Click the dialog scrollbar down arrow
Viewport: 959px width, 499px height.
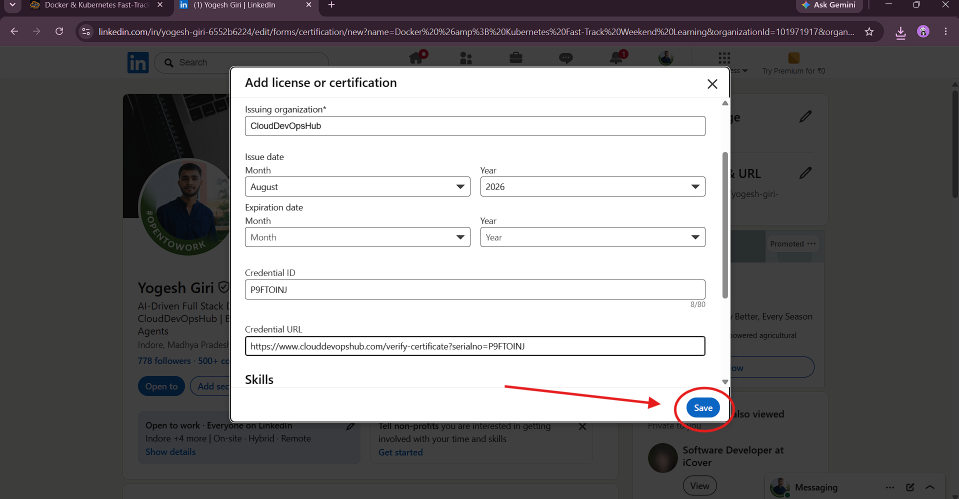pyautogui.click(x=725, y=382)
